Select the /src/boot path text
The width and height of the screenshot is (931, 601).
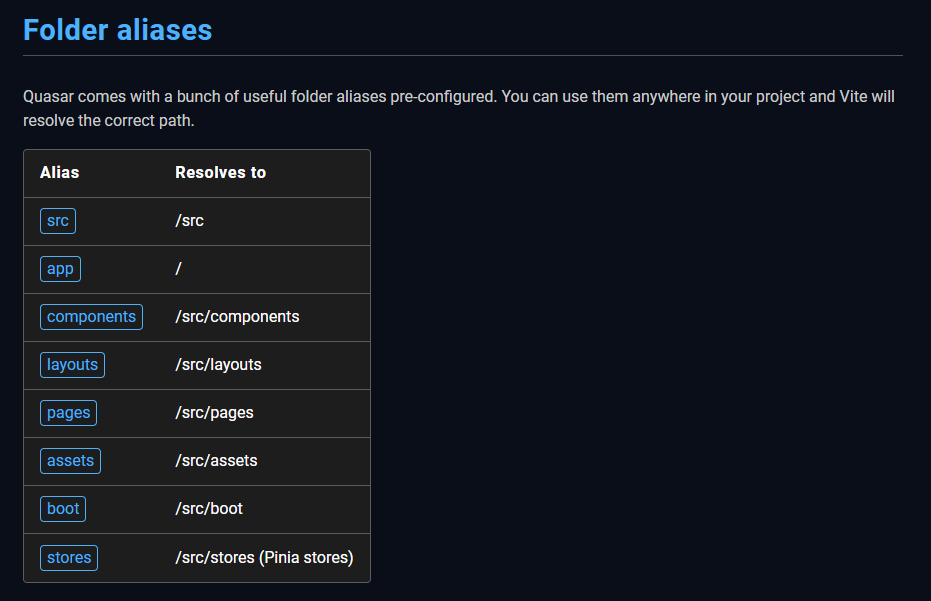(x=209, y=509)
